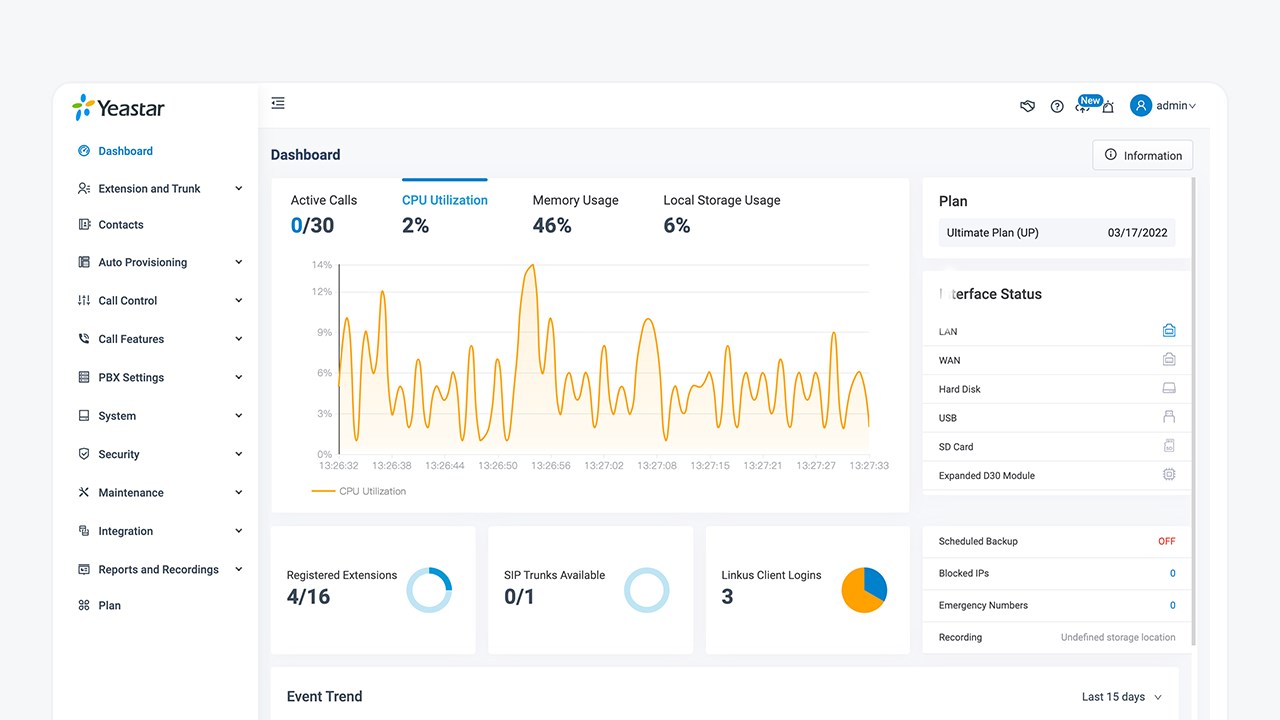The image size is (1280, 720).
Task: Switch to the Local Storage Usage tab
Action: pos(722,214)
